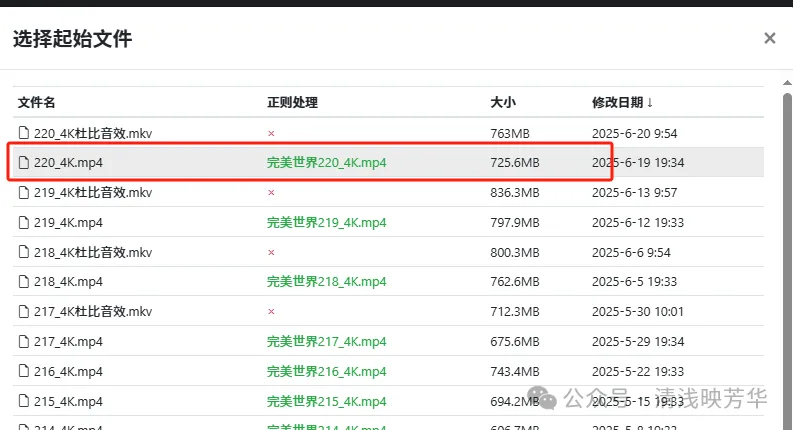Click red × mark for 217_4K杜比音效.mkv
This screenshot has height=430, width=793.
[271, 312]
